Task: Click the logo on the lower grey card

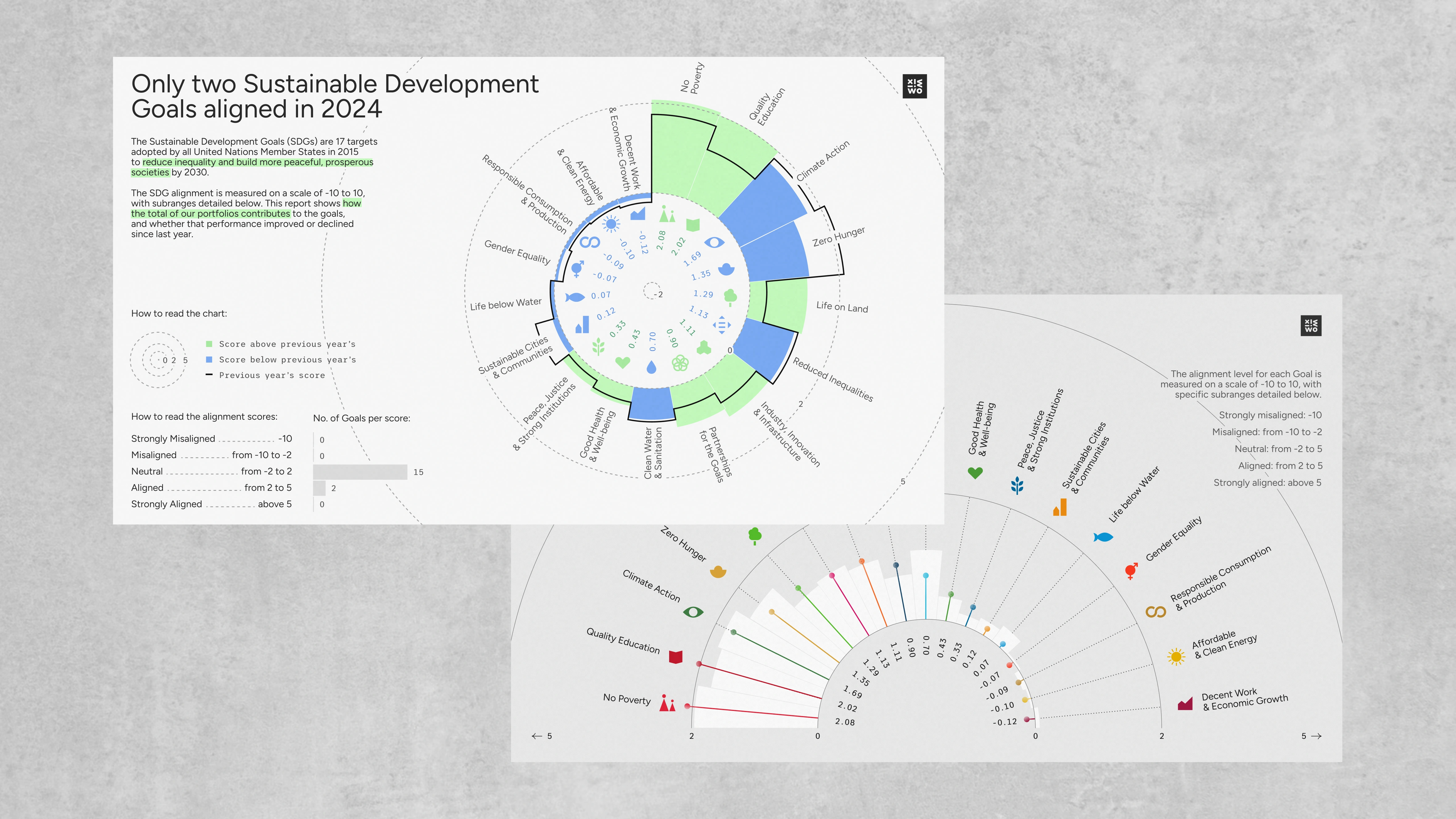Action: pos(1311,326)
